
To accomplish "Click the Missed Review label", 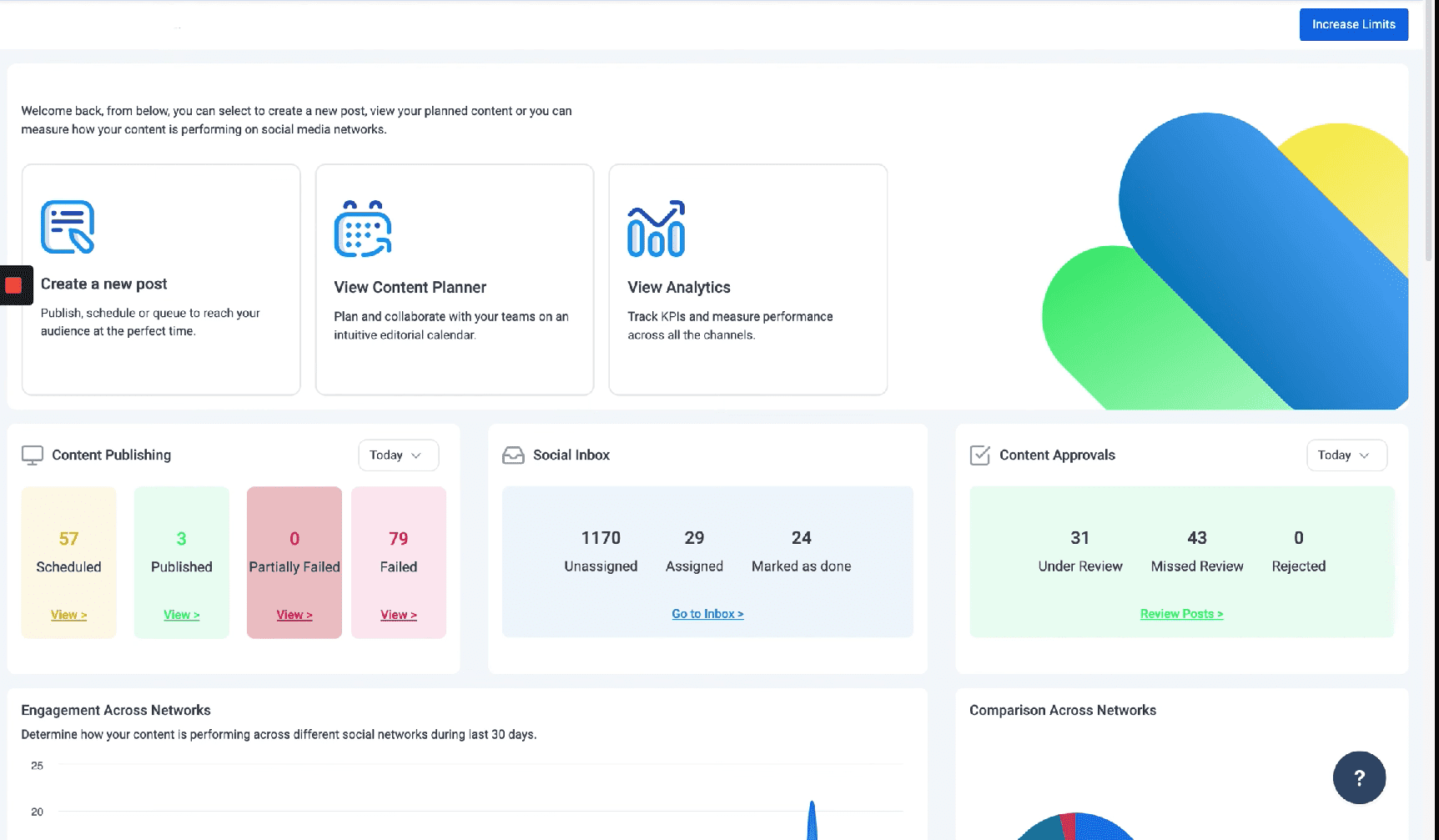I will pos(1197,566).
